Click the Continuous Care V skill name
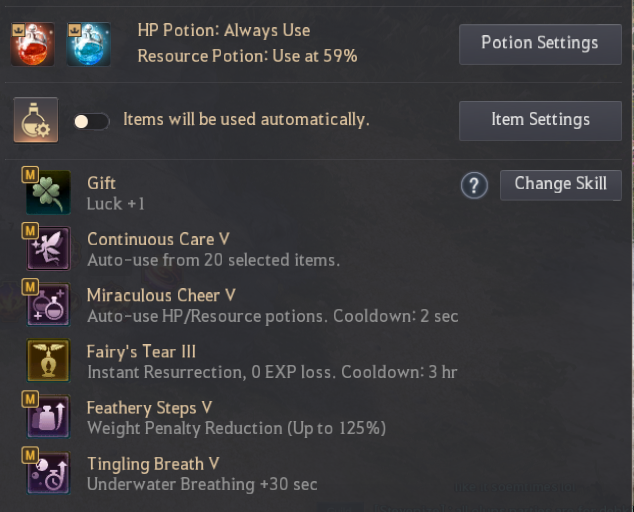The image size is (634, 512). tap(158, 239)
